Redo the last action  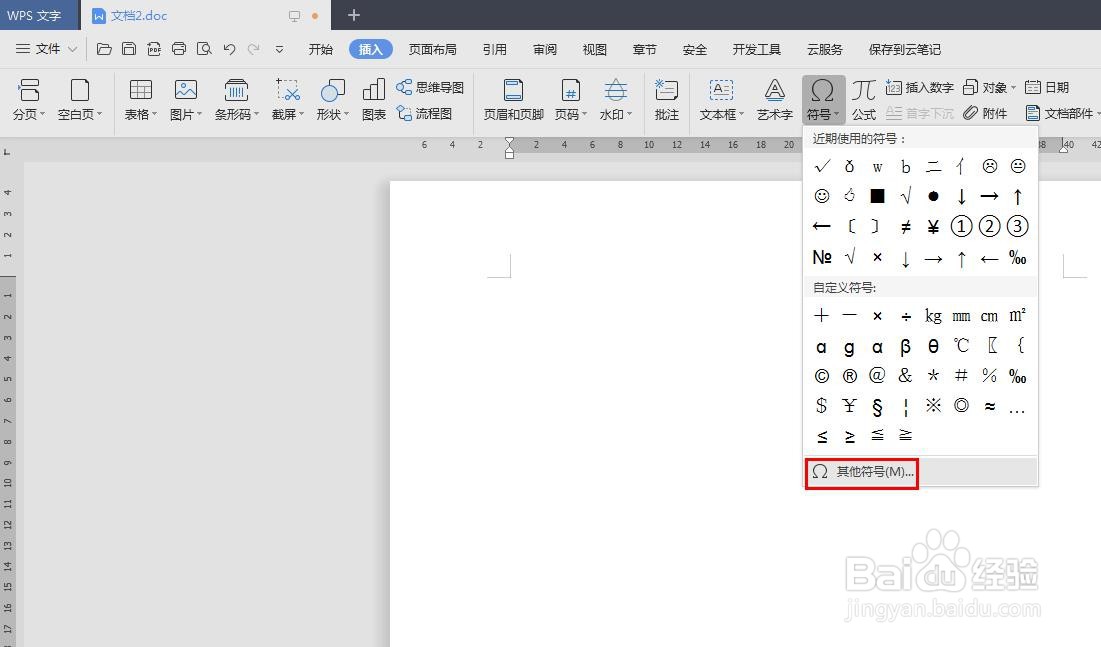[x=253, y=49]
